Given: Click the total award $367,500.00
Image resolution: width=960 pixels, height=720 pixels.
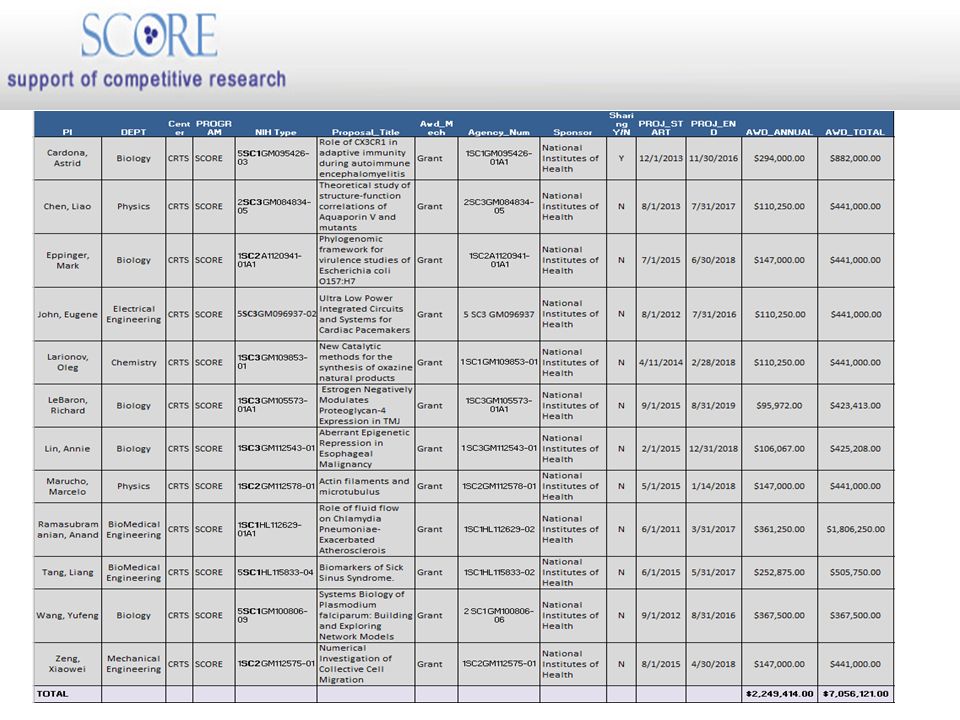Looking at the screenshot, I should point(855,615).
